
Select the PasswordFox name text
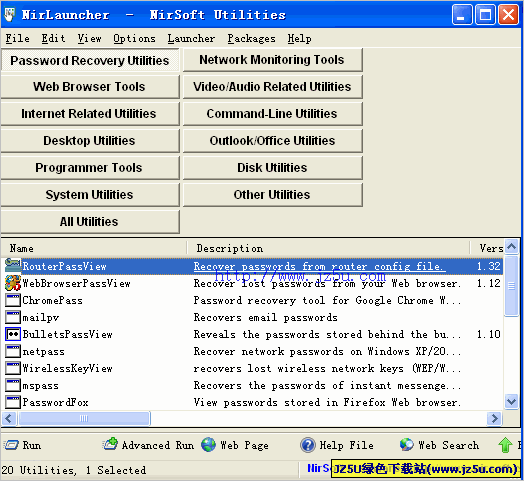point(55,402)
